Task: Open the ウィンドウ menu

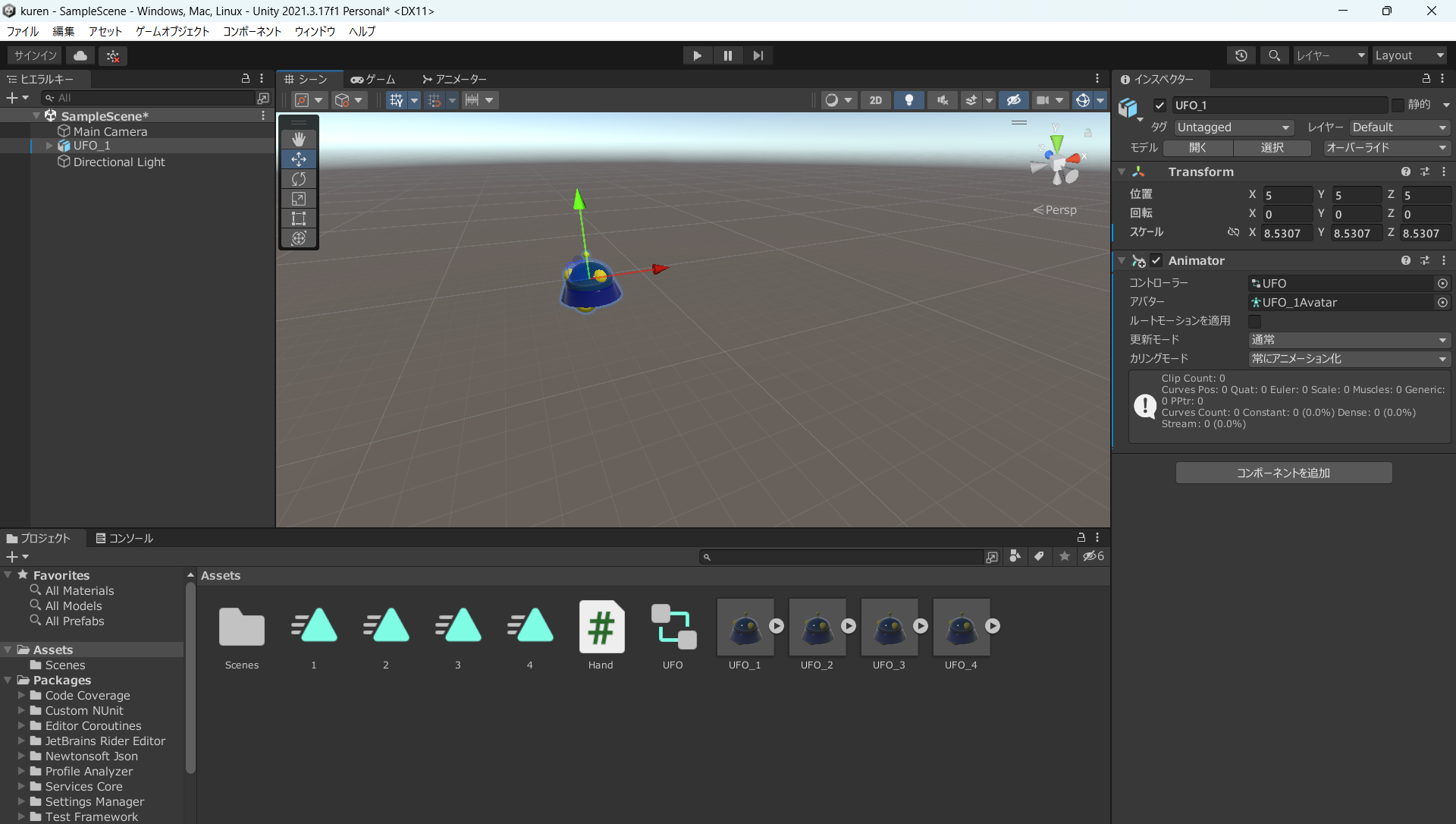Action: (315, 31)
